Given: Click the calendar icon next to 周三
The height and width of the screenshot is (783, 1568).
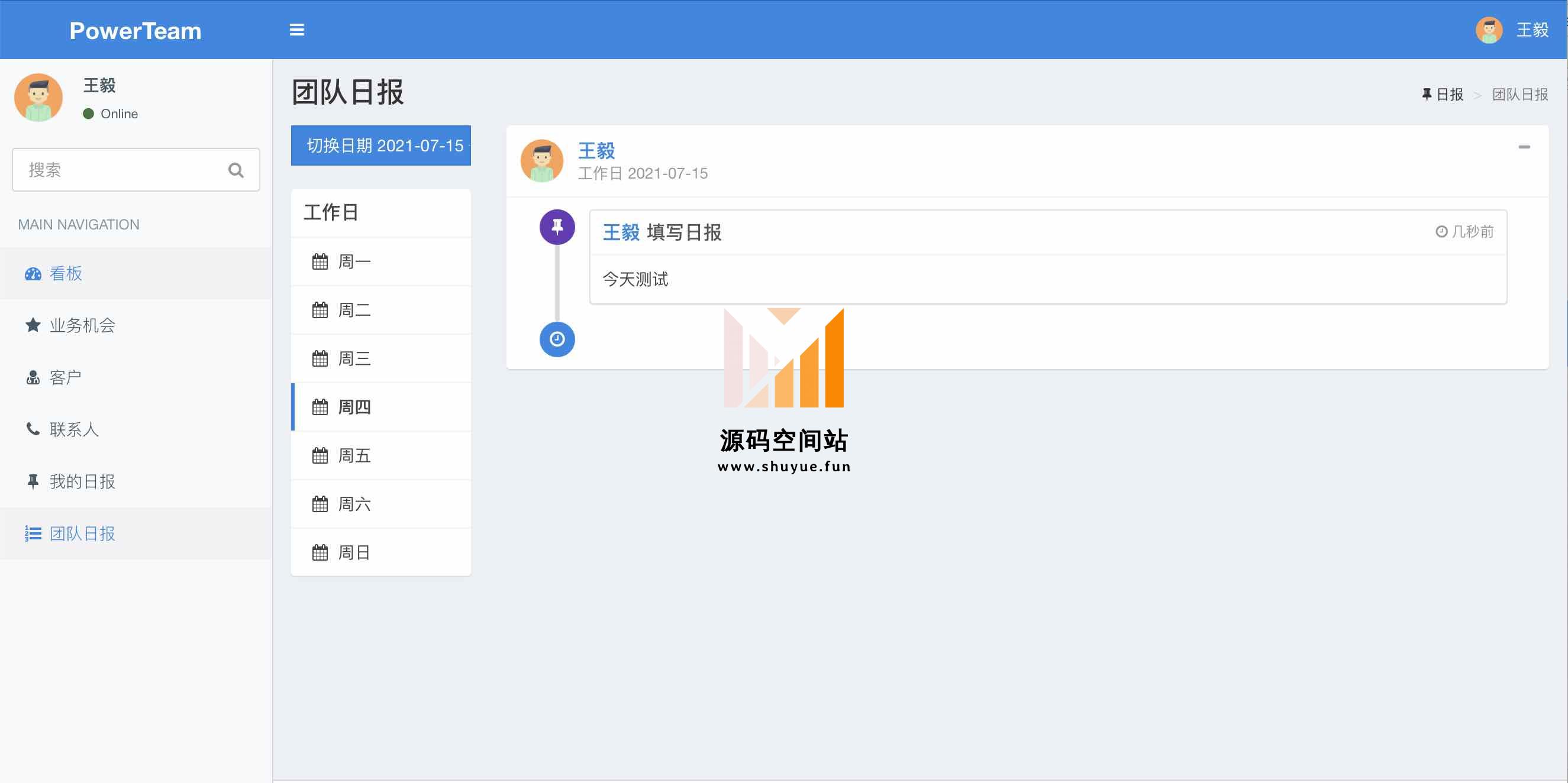Looking at the screenshot, I should (320, 358).
